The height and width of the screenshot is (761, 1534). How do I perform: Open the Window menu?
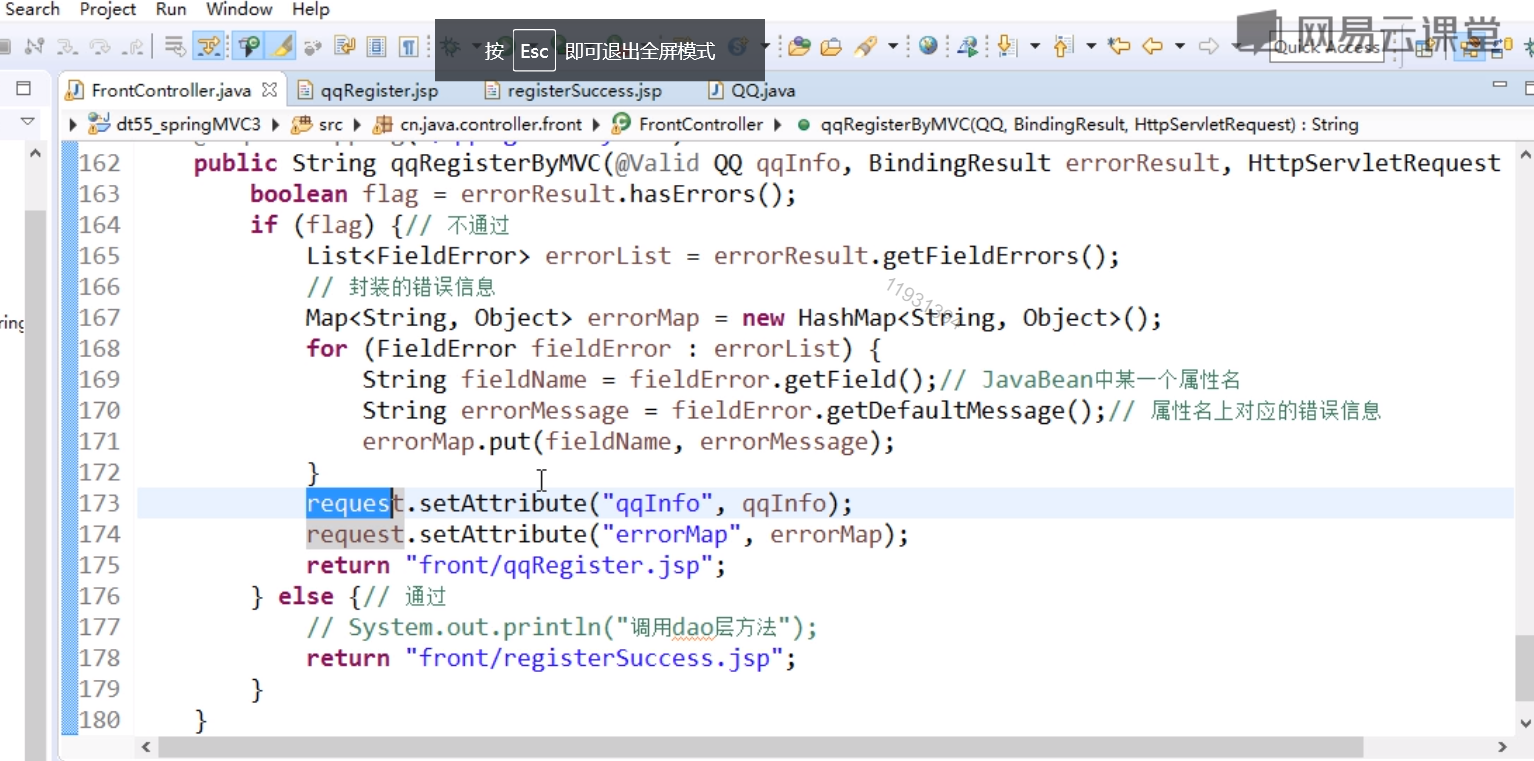pos(239,9)
